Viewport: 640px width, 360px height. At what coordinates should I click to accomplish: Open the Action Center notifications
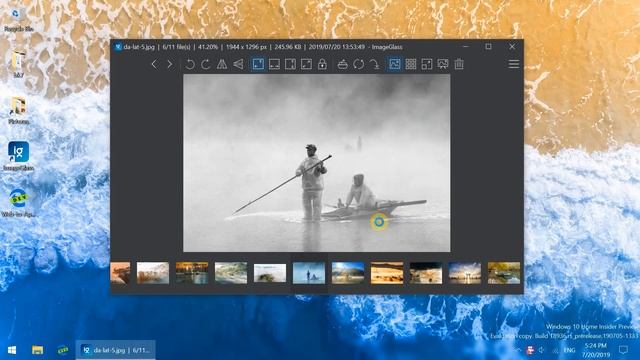tap(623, 350)
